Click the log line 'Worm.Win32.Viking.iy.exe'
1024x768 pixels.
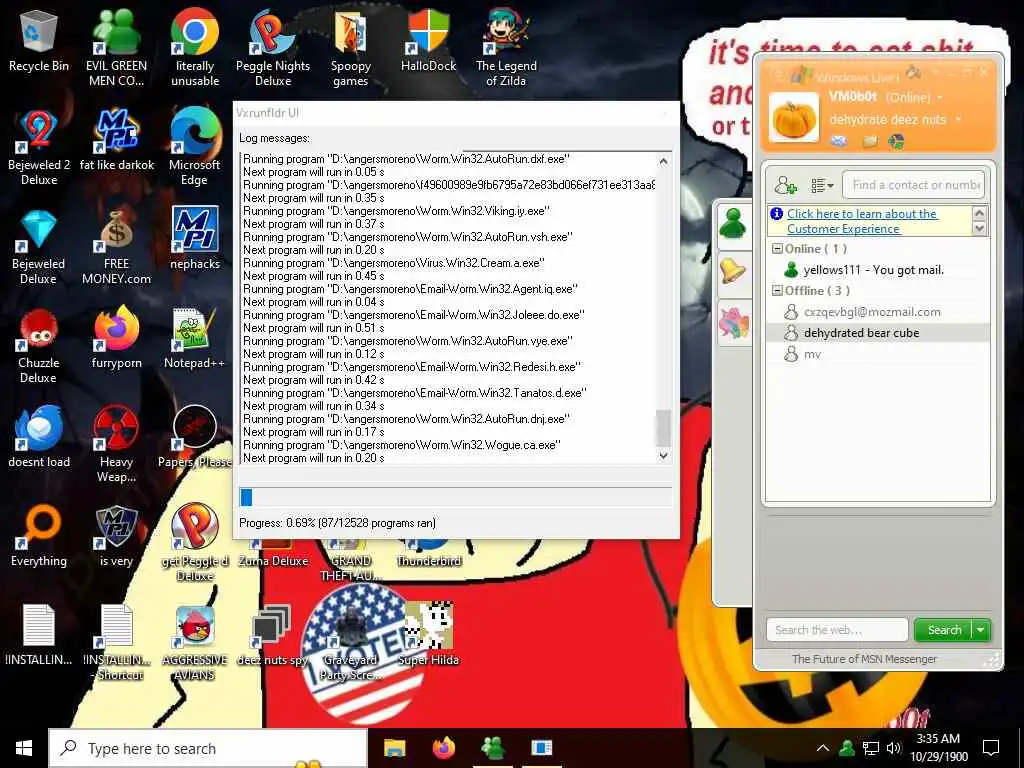tap(396, 211)
